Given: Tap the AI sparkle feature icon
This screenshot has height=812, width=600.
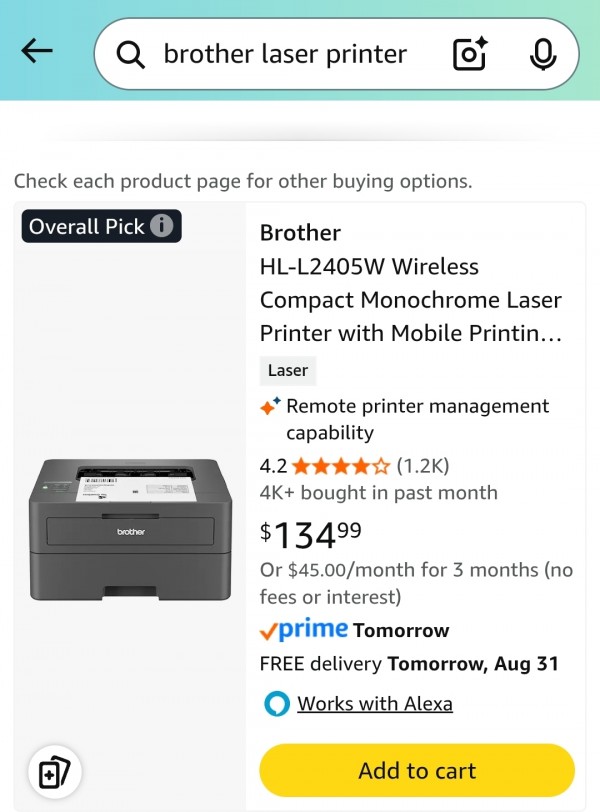Looking at the screenshot, I should (x=270, y=406).
